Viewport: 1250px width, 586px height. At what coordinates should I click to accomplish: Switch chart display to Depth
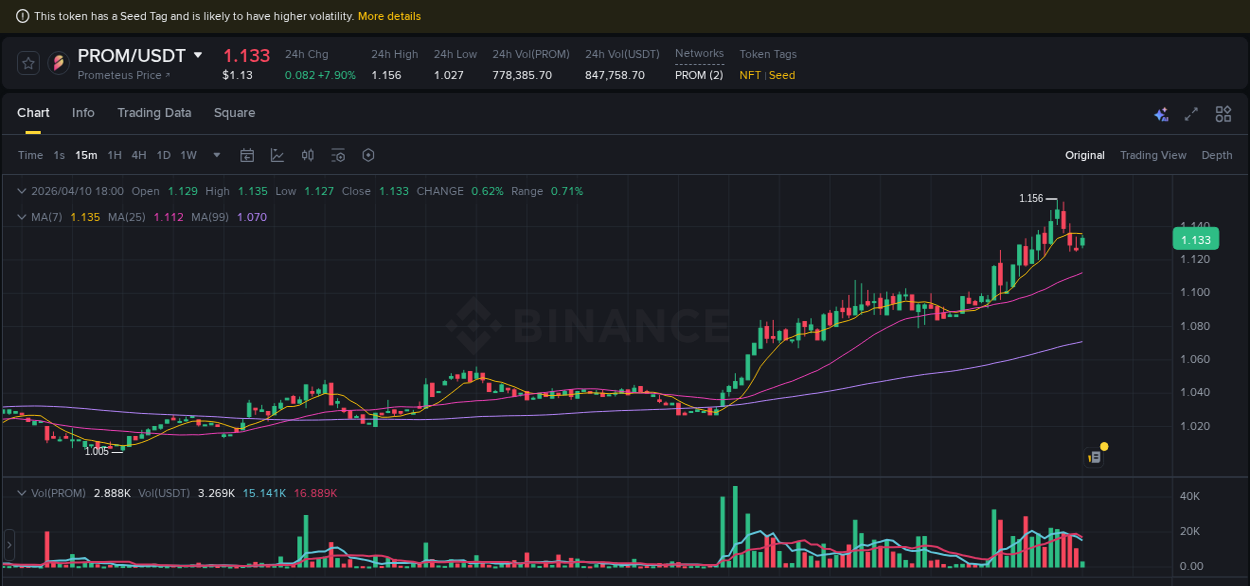click(x=1216, y=155)
